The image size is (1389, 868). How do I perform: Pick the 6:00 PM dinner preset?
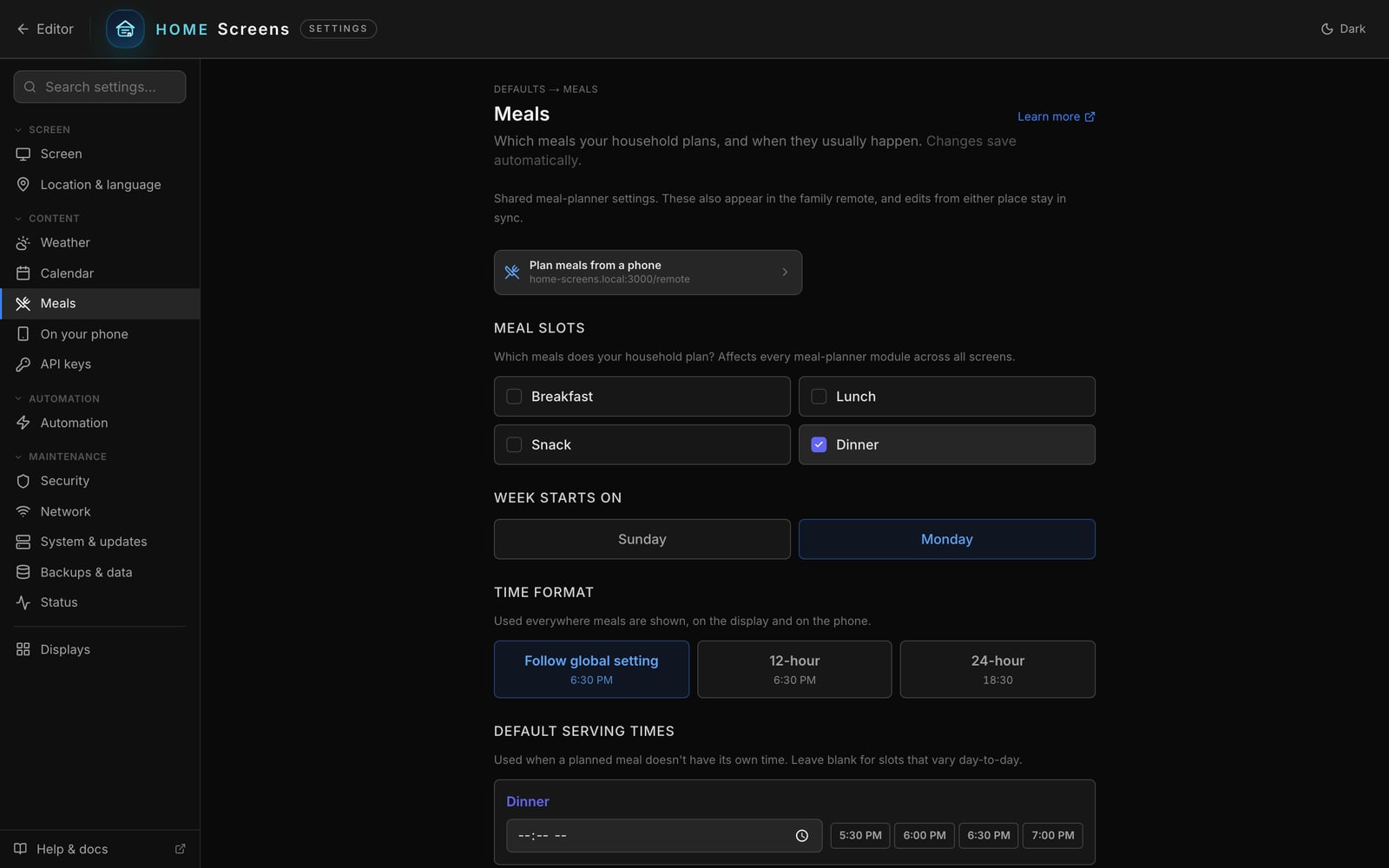(x=925, y=836)
